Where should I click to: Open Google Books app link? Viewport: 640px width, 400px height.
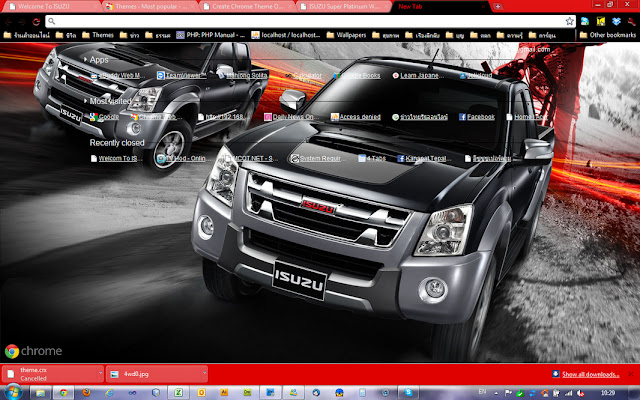click(357, 76)
